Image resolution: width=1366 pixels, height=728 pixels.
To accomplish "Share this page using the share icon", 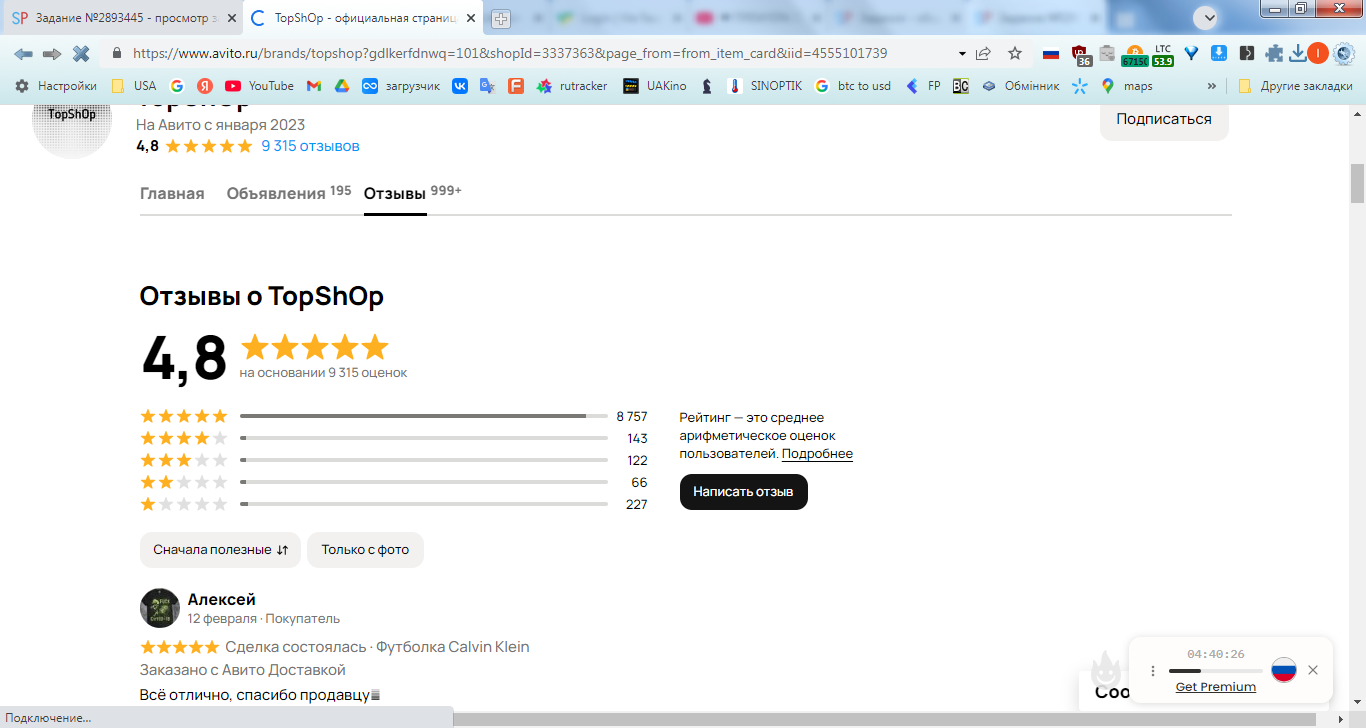I will tap(984, 54).
